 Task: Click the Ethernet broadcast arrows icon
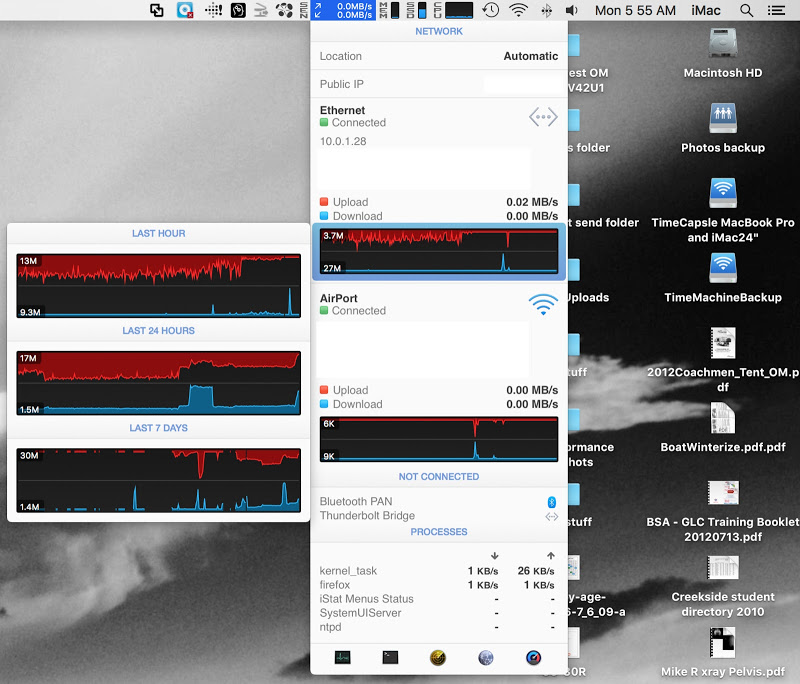click(543, 117)
